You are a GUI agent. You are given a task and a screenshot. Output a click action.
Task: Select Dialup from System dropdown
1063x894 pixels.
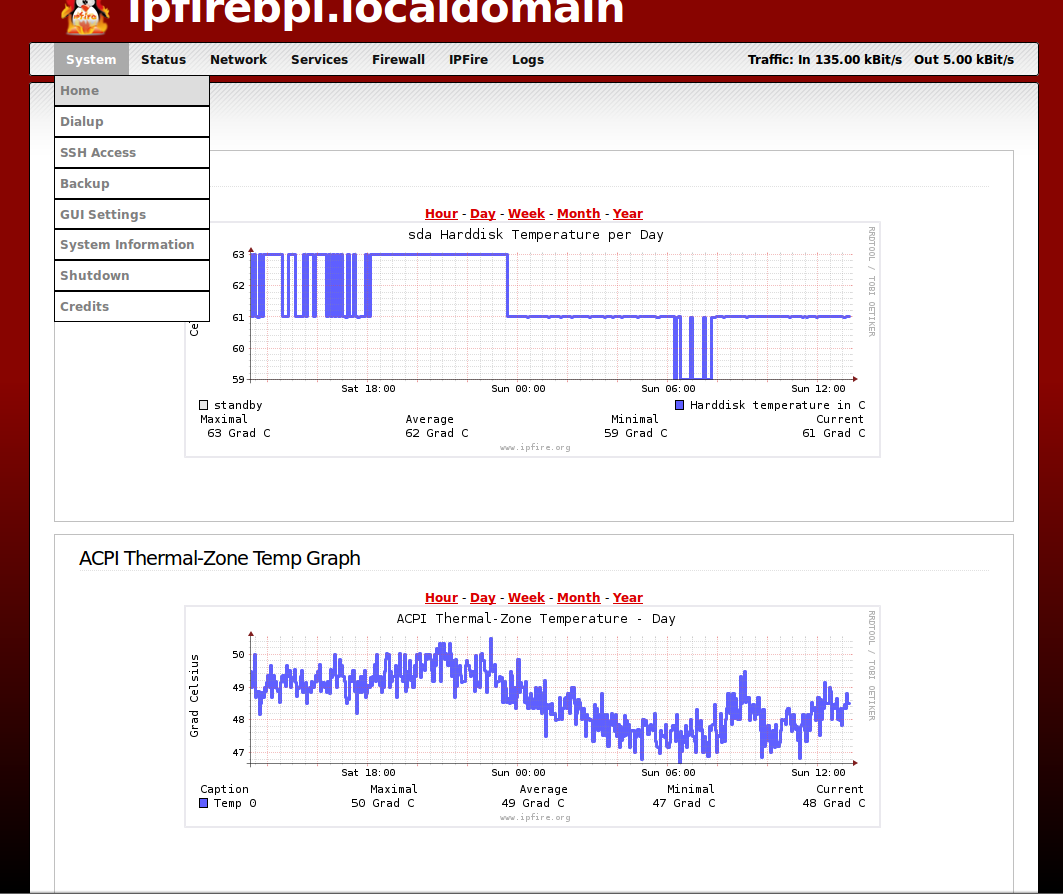[132, 122]
